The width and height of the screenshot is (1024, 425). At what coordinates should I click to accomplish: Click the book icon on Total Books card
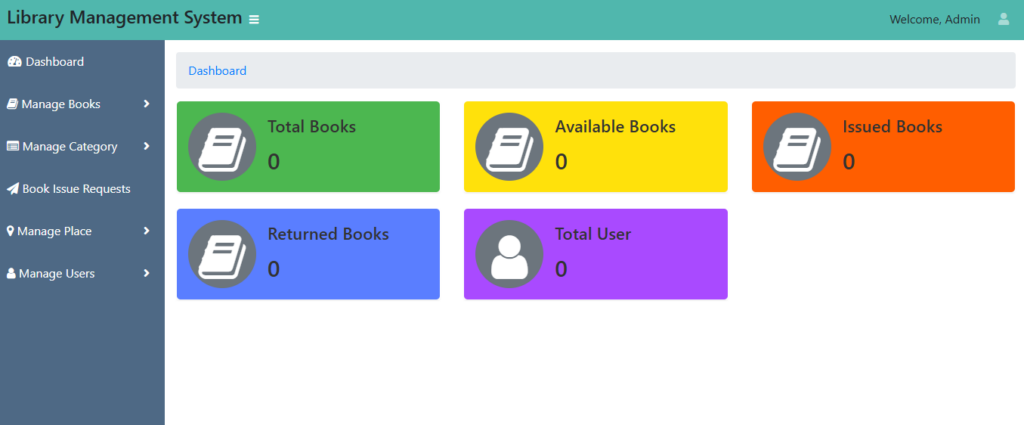[222, 147]
